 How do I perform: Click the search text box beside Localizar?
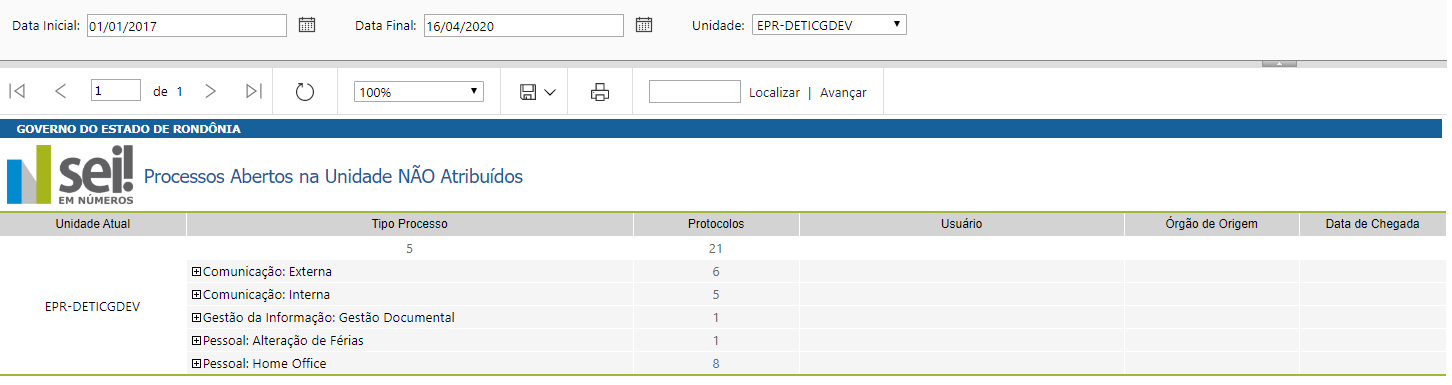pyautogui.click(x=695, y=91)
